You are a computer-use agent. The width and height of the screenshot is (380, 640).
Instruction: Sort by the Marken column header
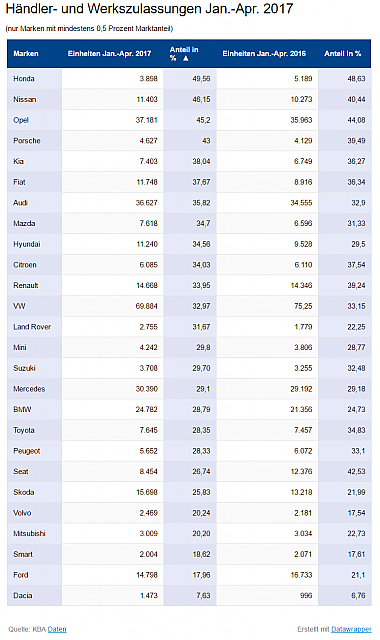(26, 53)
